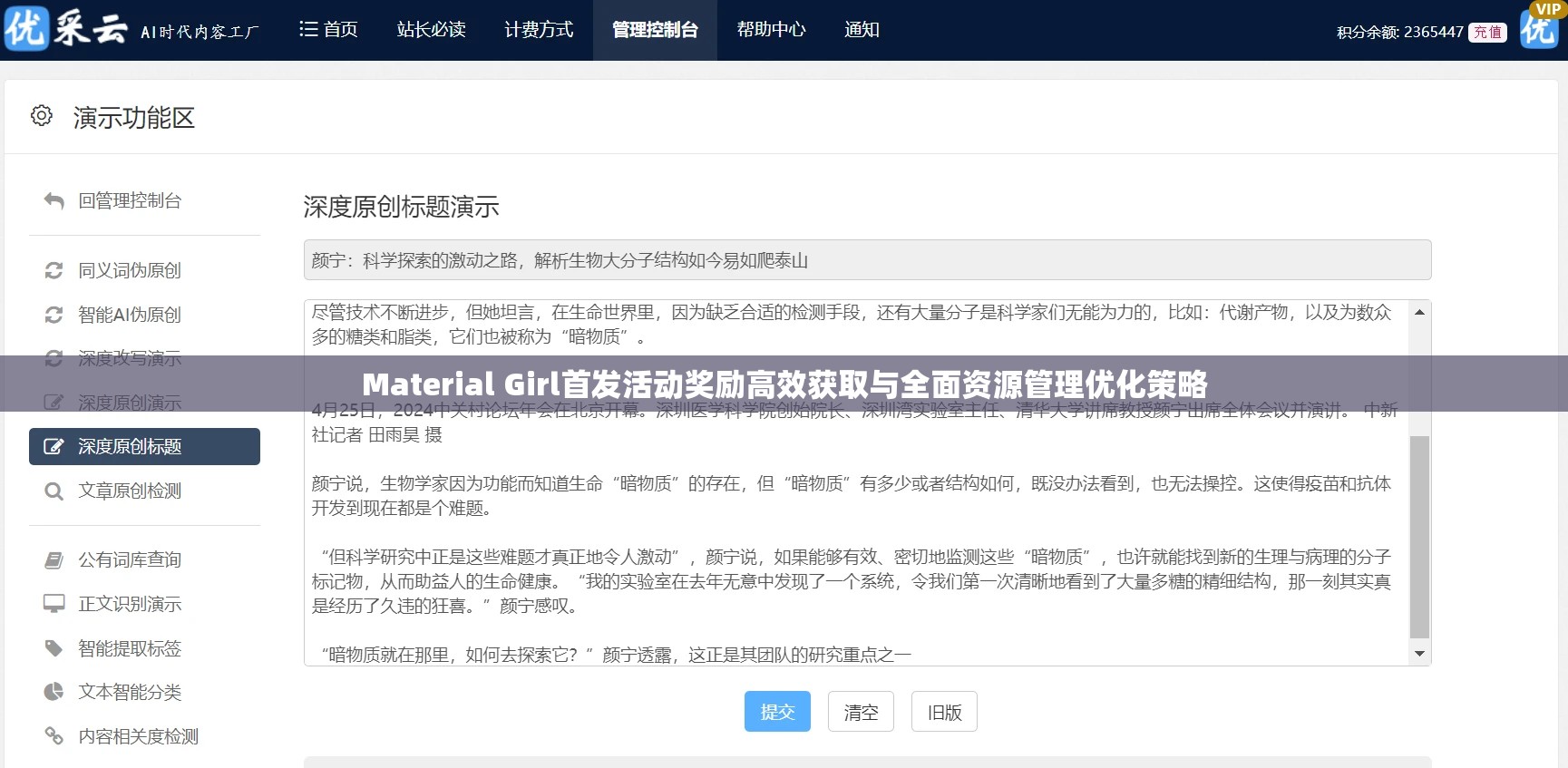This screenshot has height=768, width=1568.
Task: Go to 回管理控制台 sidebar link
Action: [130, 201]
